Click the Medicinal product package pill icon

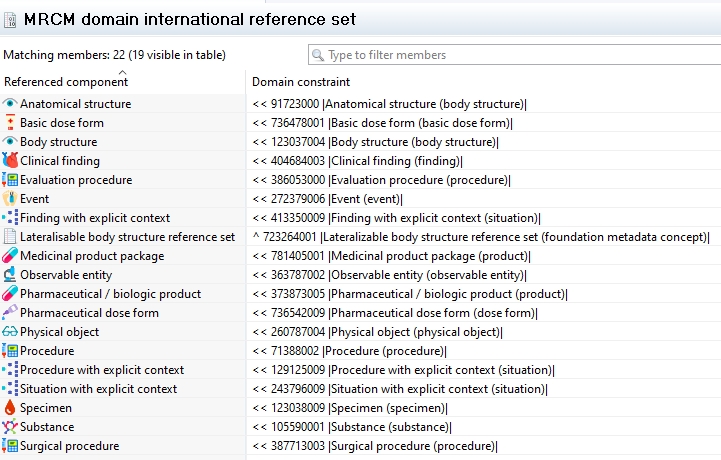(x=10, y=256)
